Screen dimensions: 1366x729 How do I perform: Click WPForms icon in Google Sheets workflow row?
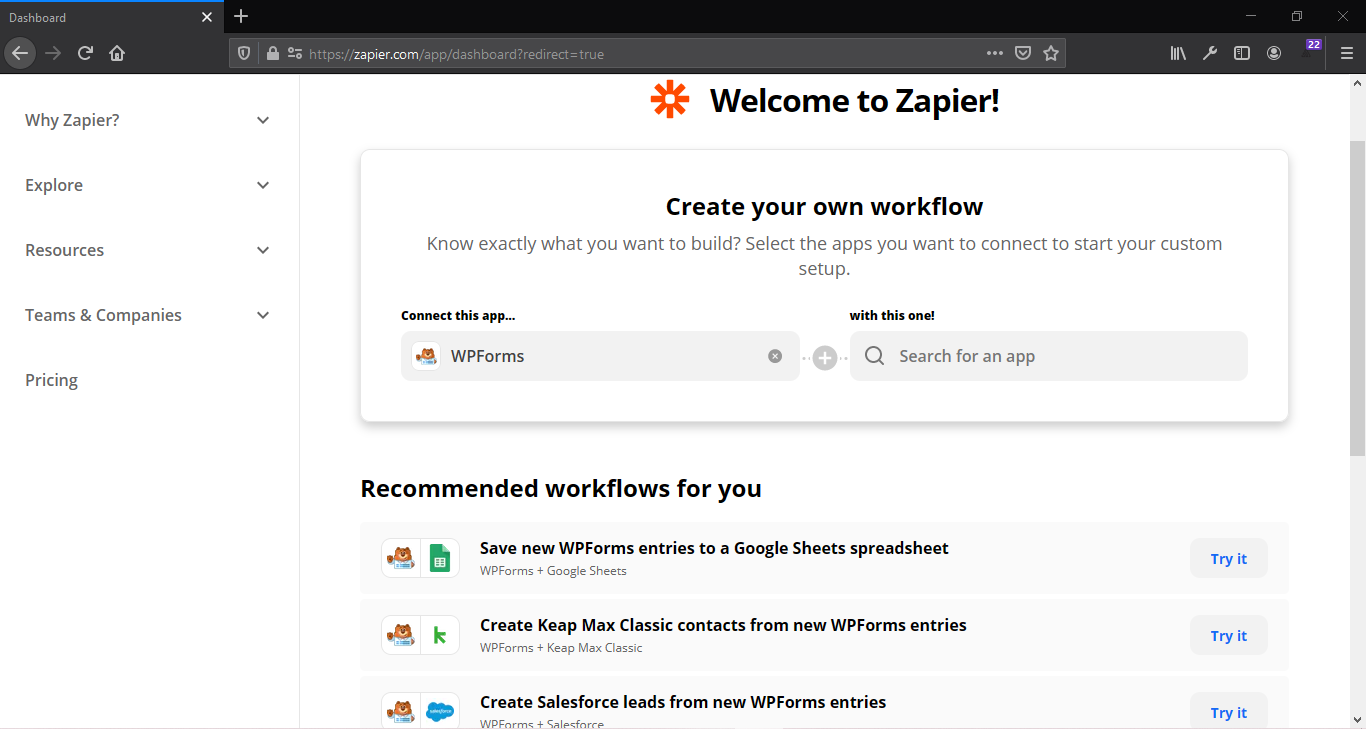click(x=401, y=558)
